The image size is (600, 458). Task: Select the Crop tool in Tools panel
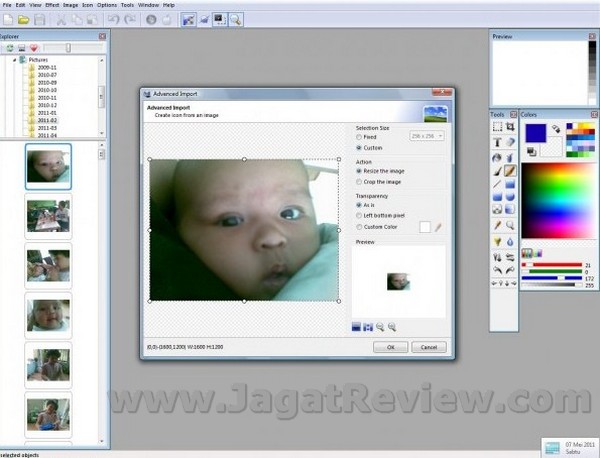coord(511,128)
